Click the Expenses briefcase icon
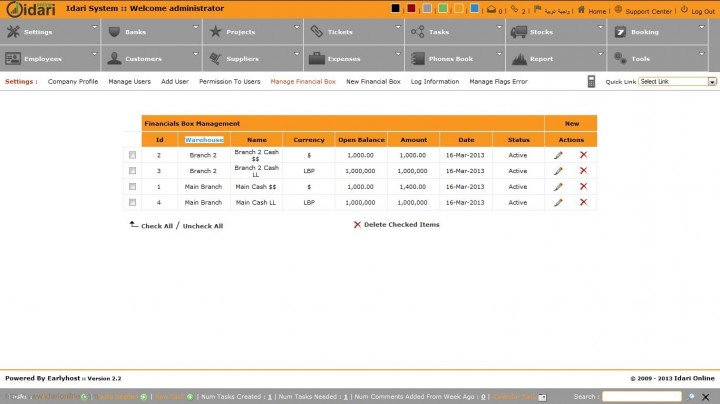This screenshot has height=404, width=720. [316, 58]
